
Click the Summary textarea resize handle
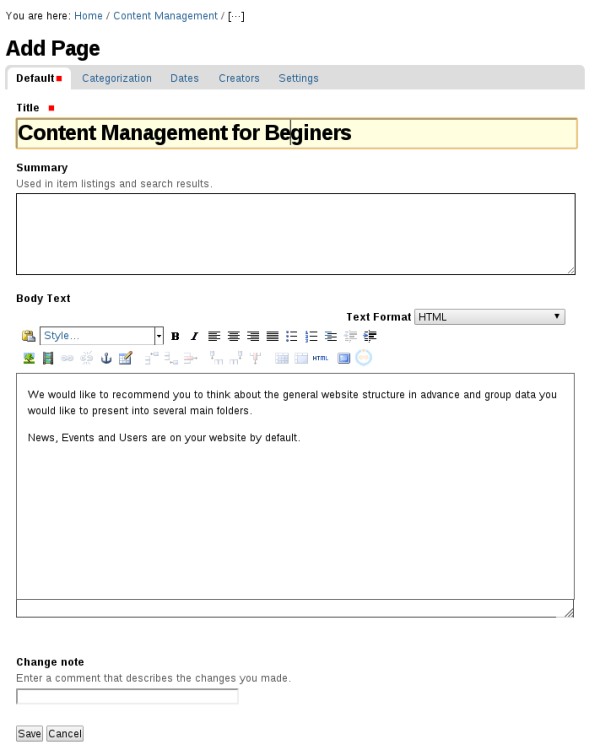(x=571, y=271)
